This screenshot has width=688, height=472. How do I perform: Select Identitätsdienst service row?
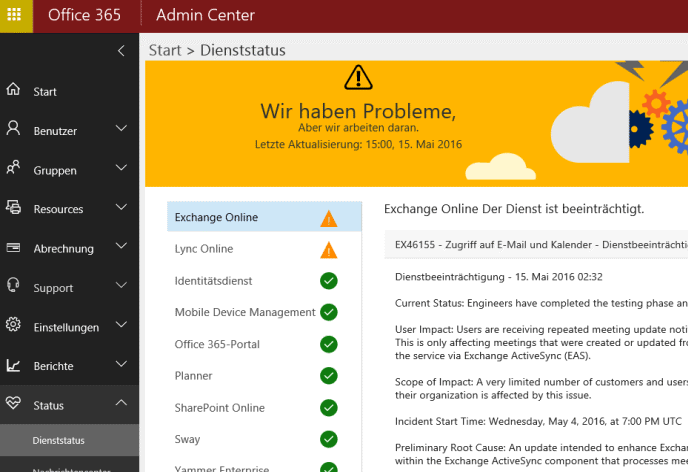click(x=264, y=281)
